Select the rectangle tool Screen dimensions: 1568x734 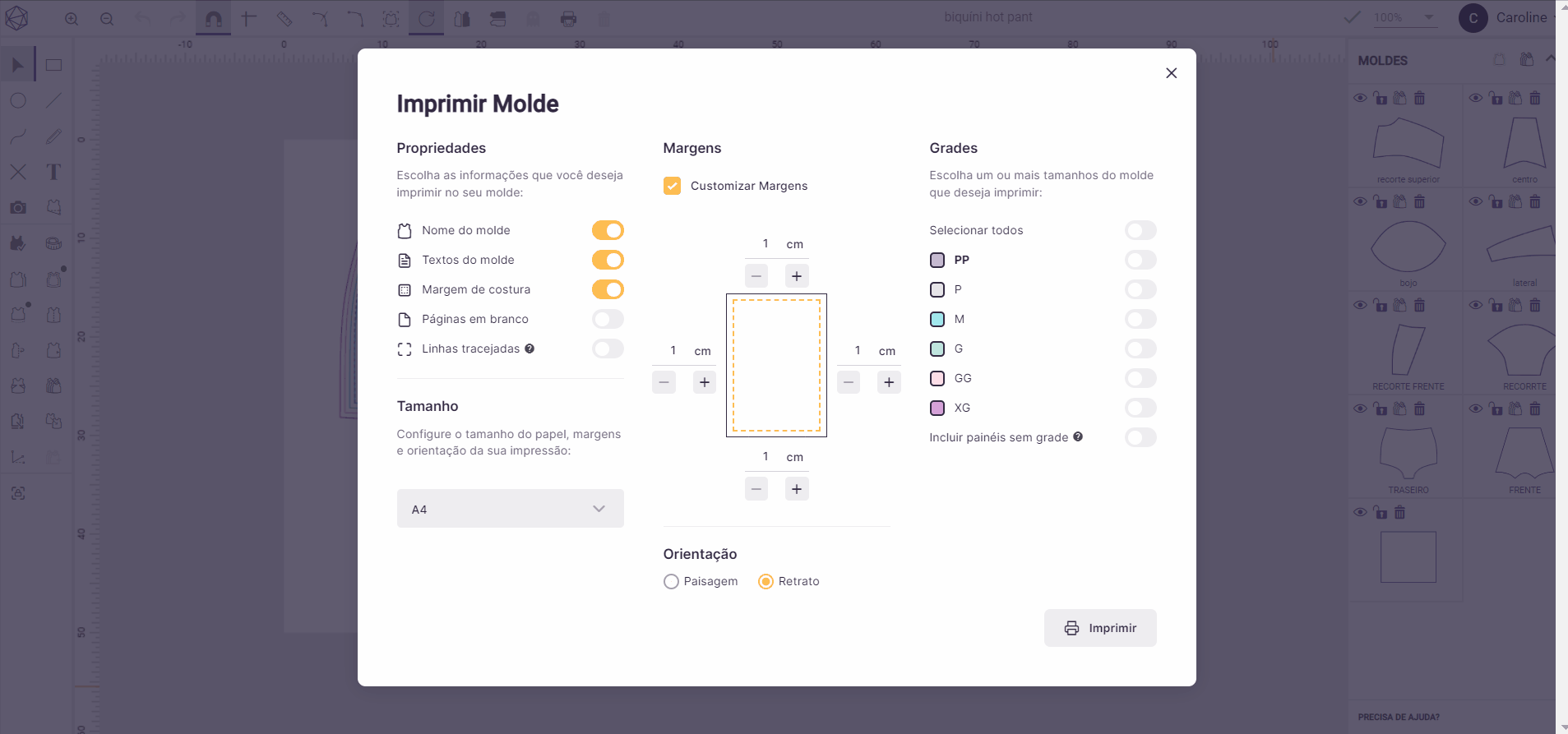tap(53, 65)
